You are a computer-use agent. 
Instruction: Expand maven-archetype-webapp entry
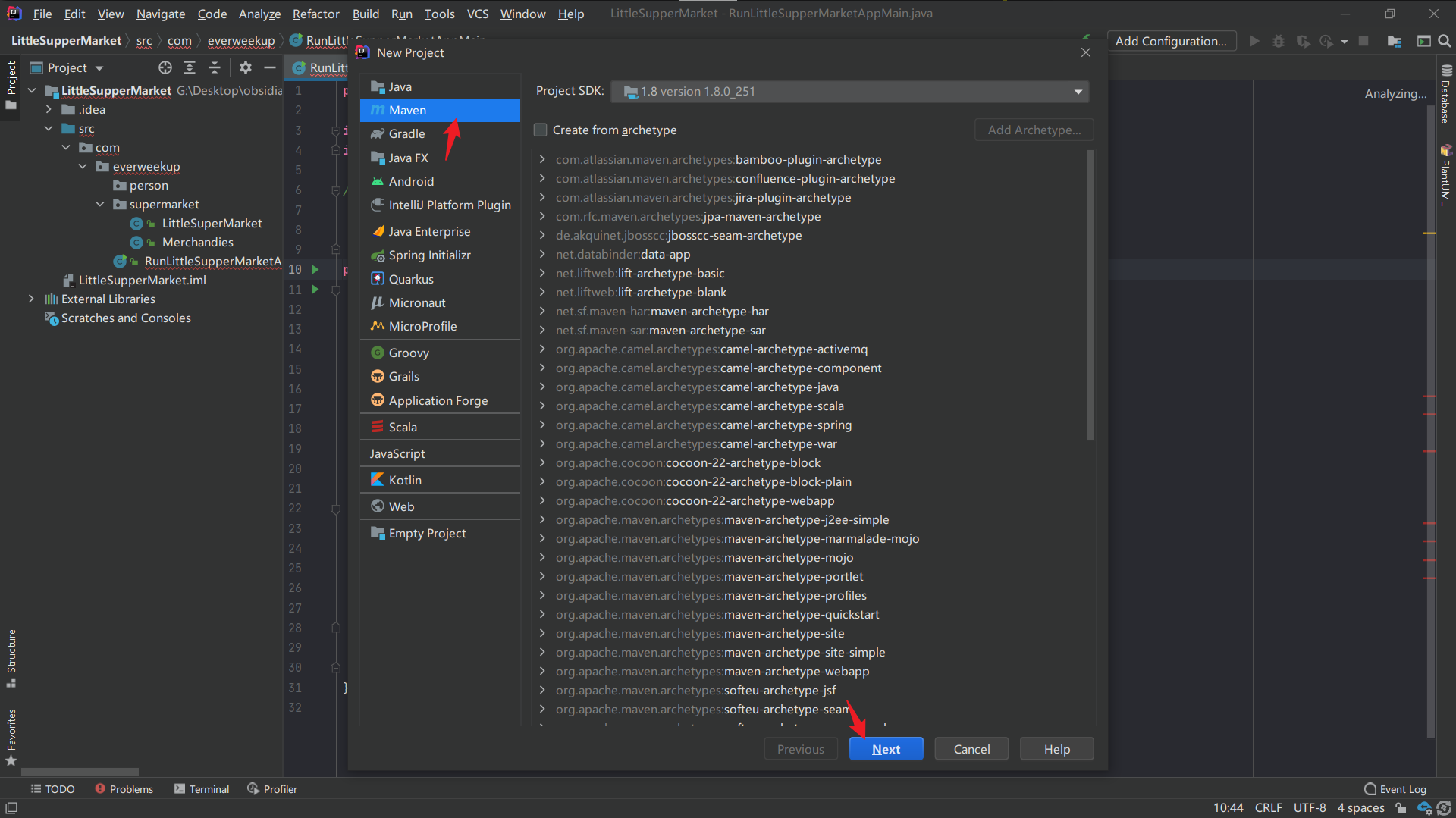click(x=542, y=671)
